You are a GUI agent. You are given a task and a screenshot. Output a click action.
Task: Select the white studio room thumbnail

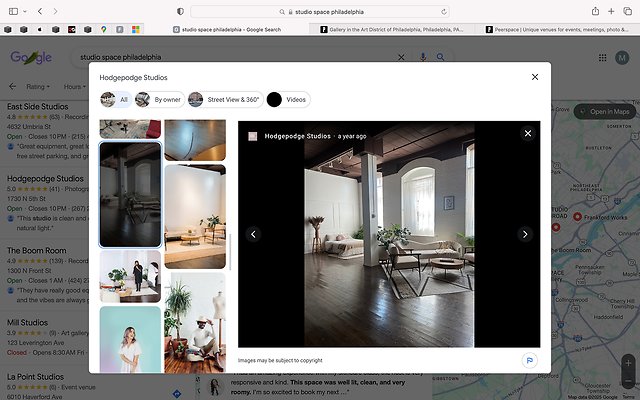(x=195, y=216)
